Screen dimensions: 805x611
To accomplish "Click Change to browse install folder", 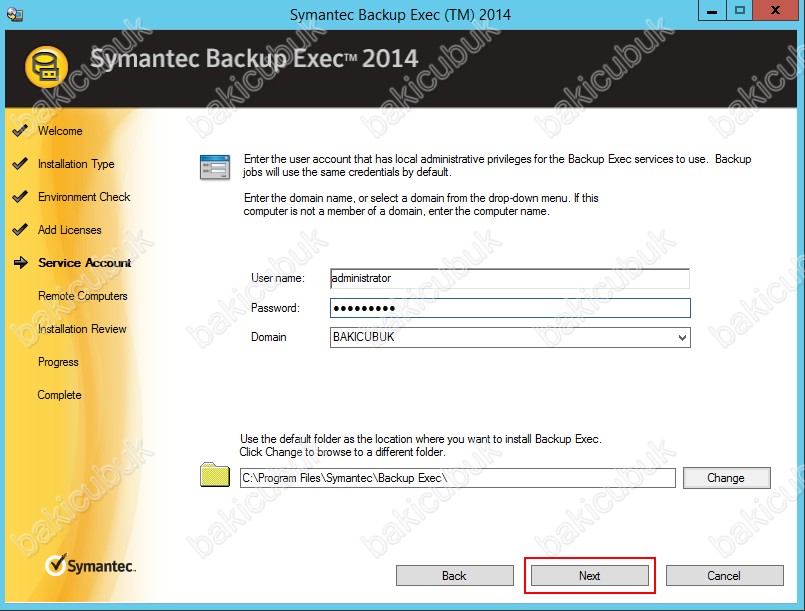I will (x=726, y=478).
